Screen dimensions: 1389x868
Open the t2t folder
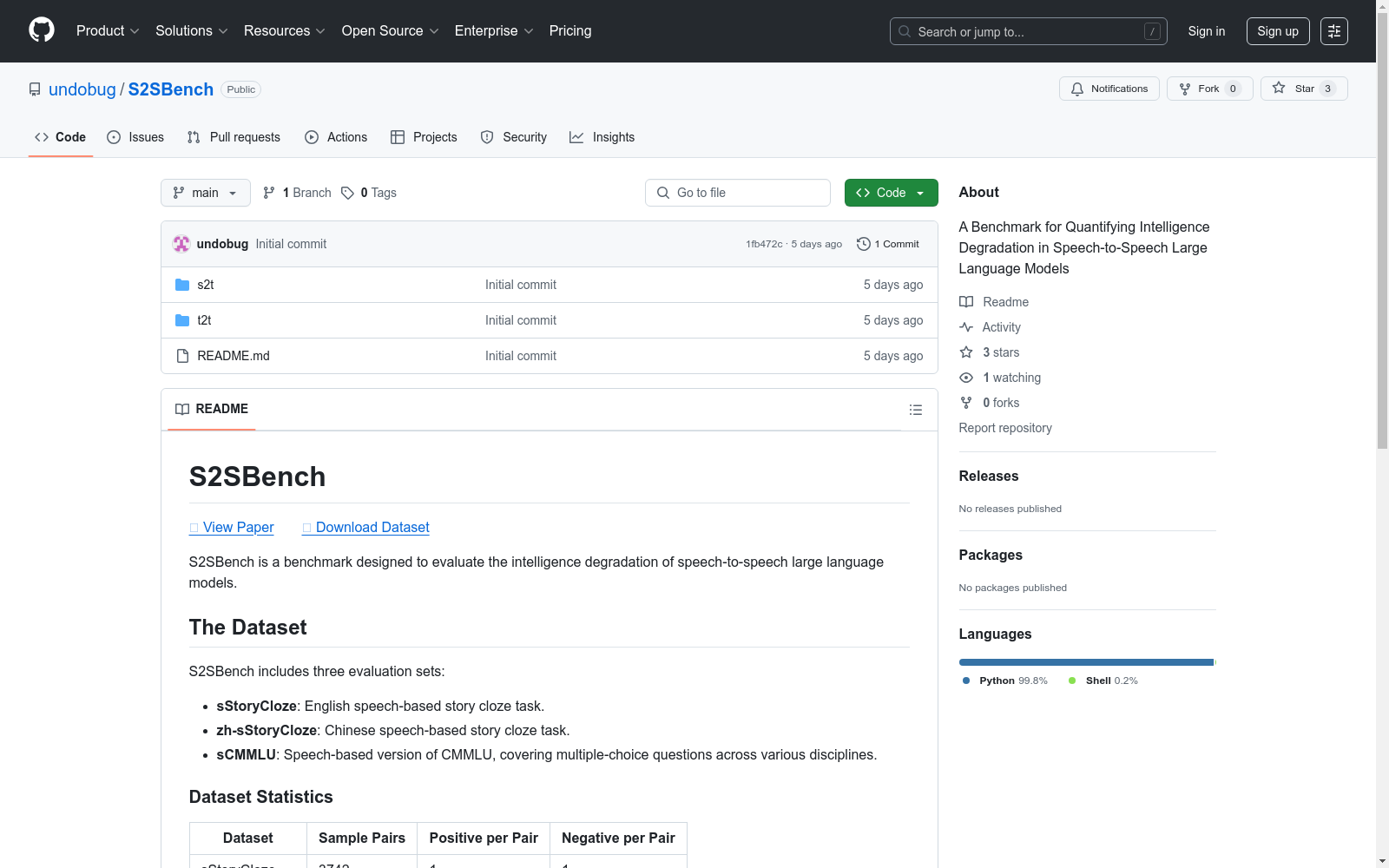pyautogui.click(x=204, y=320)
